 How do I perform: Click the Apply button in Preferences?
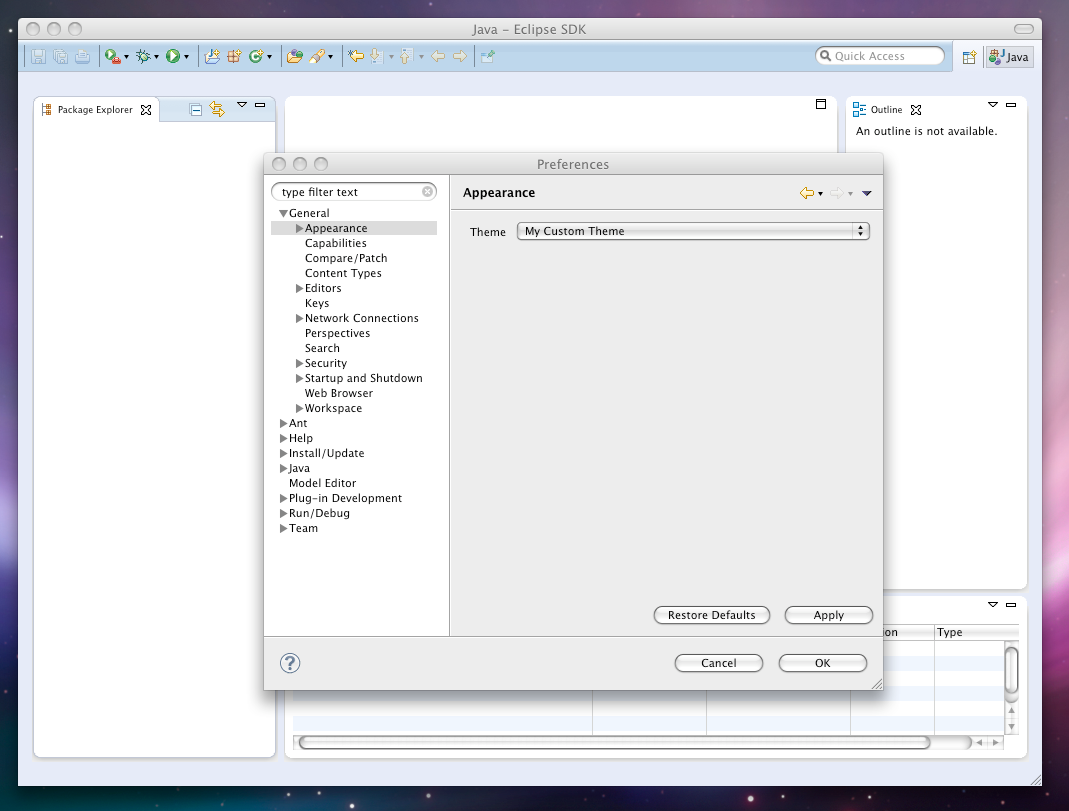pyautogui.click(x=828, y=615)
